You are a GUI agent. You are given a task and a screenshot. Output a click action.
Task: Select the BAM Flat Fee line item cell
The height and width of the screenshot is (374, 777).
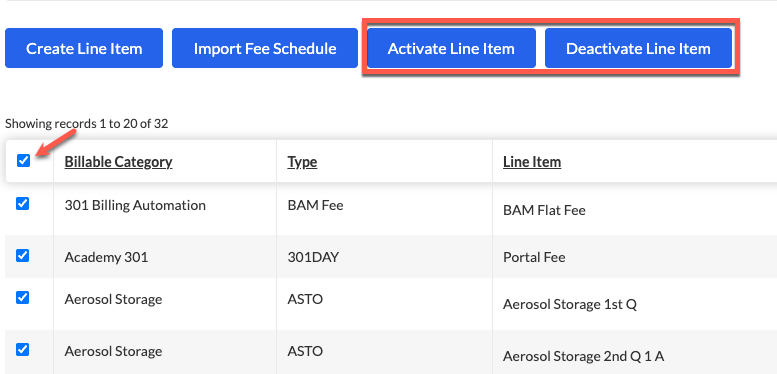point(544,211)
